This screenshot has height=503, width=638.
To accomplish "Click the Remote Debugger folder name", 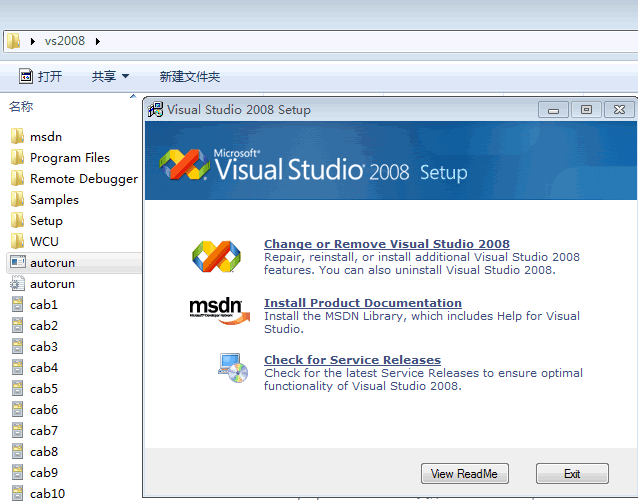I will (84, 179).
